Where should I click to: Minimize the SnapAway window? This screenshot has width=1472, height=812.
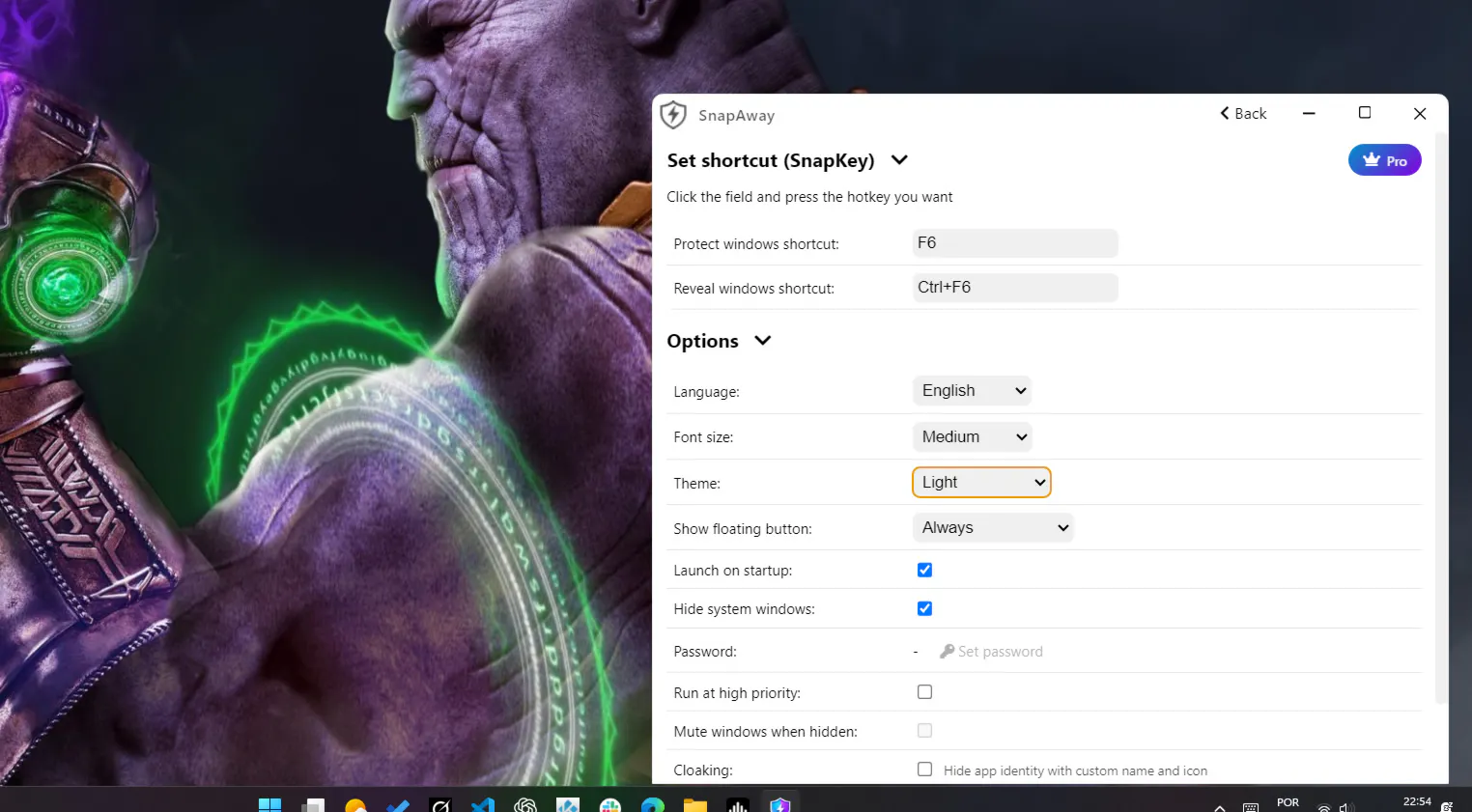click(1309, 114)
